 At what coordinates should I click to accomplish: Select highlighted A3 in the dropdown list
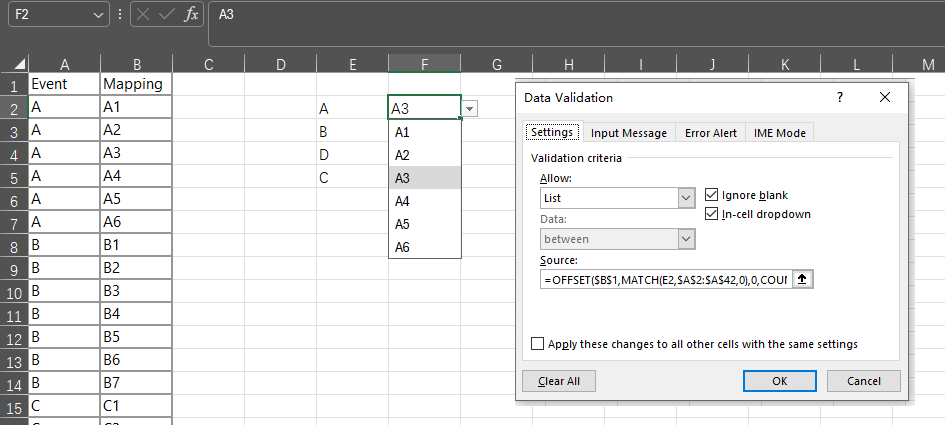click(425, 178)
